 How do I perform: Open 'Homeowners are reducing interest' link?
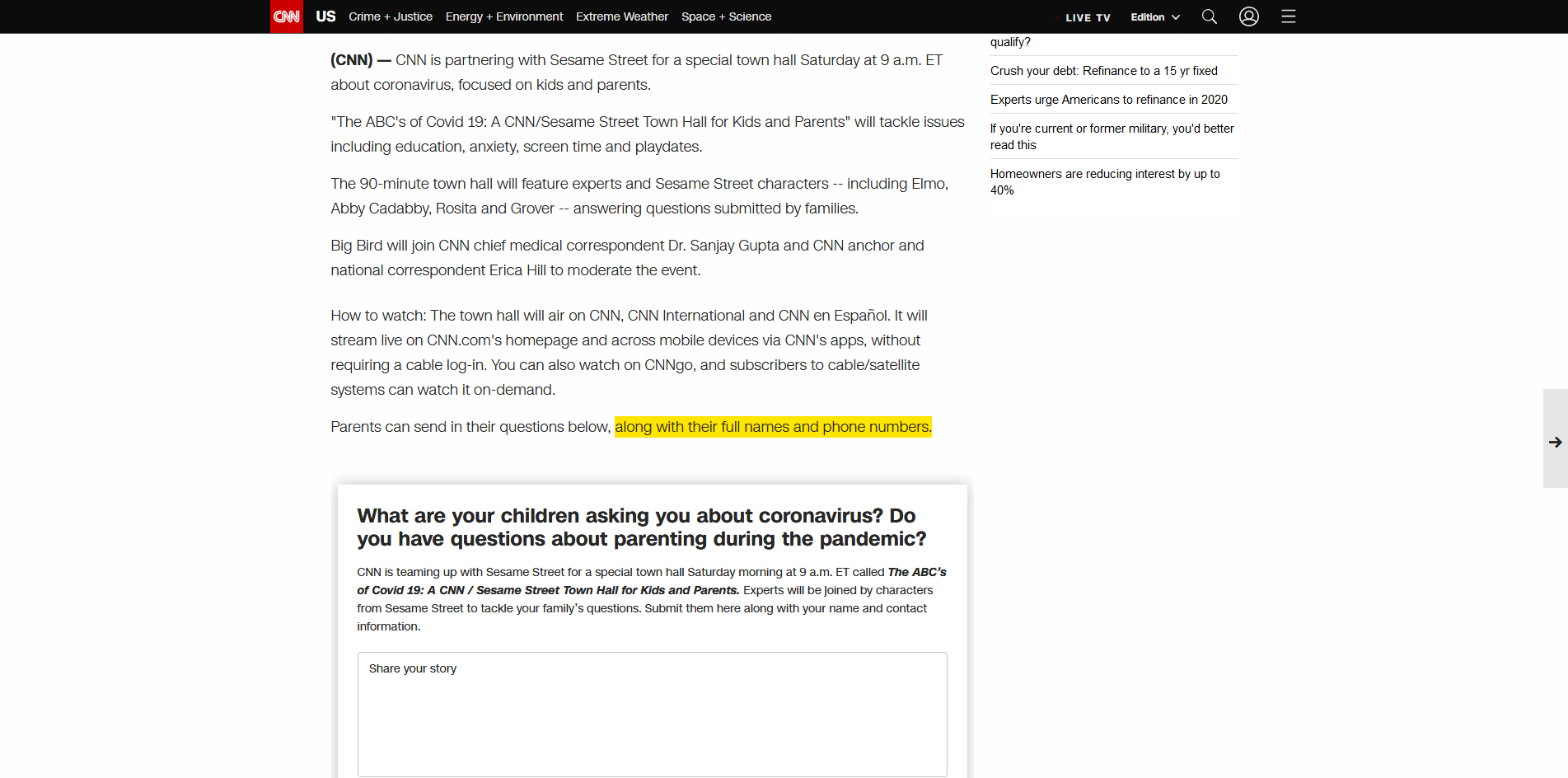(x=1105, y=182)
